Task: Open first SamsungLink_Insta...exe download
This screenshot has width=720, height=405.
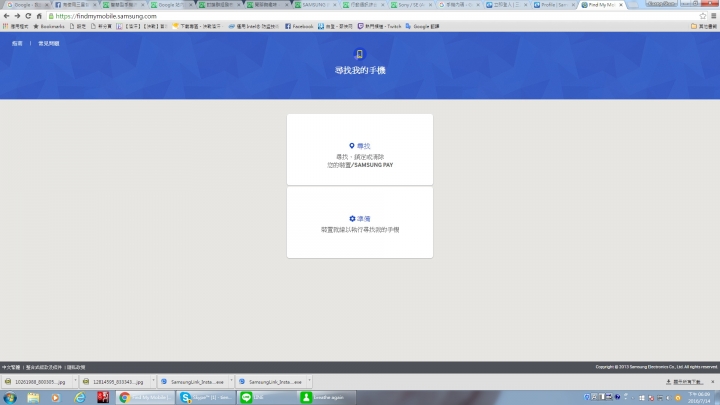Action: [192, 382]
